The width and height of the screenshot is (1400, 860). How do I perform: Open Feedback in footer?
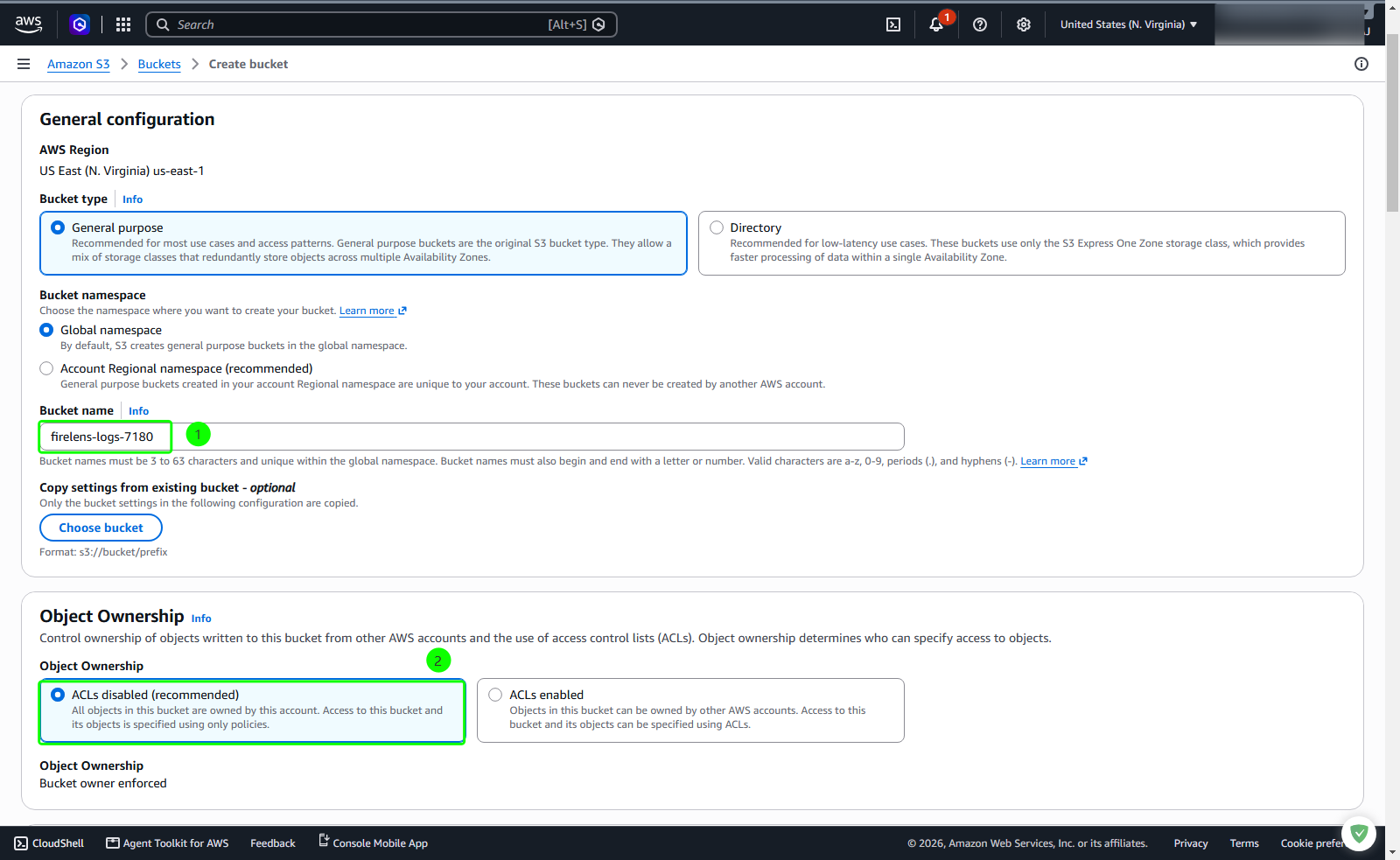click(x=273, y=843)
